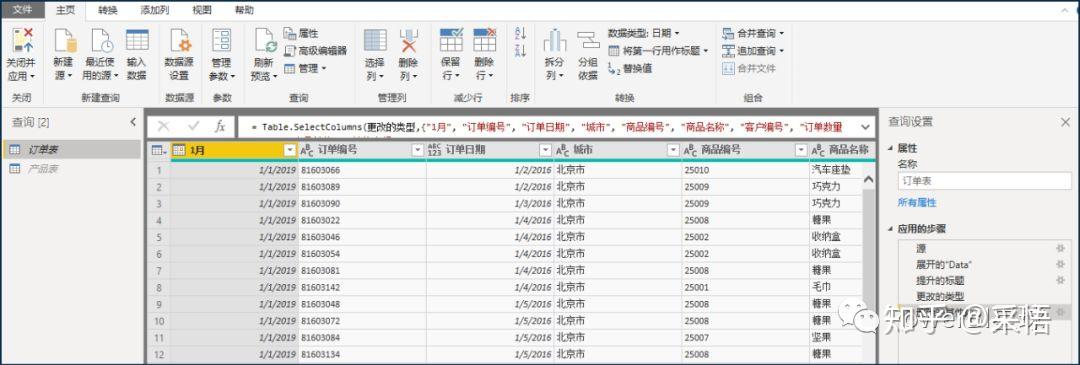Click the table menu icon at grid corner

[x=158, y=150]
